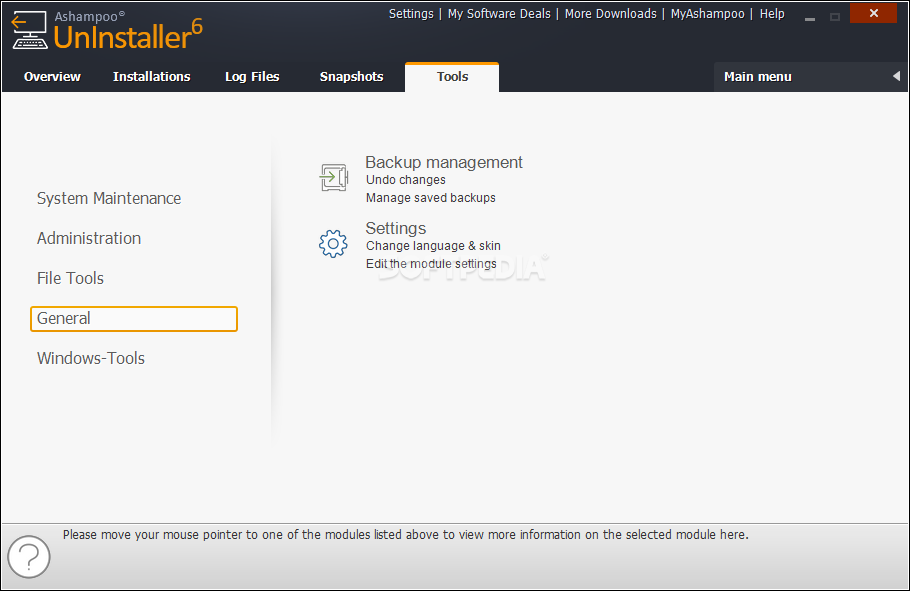Click Edit the module settings text
The image size is (910, 591).
tap(431, 264)
